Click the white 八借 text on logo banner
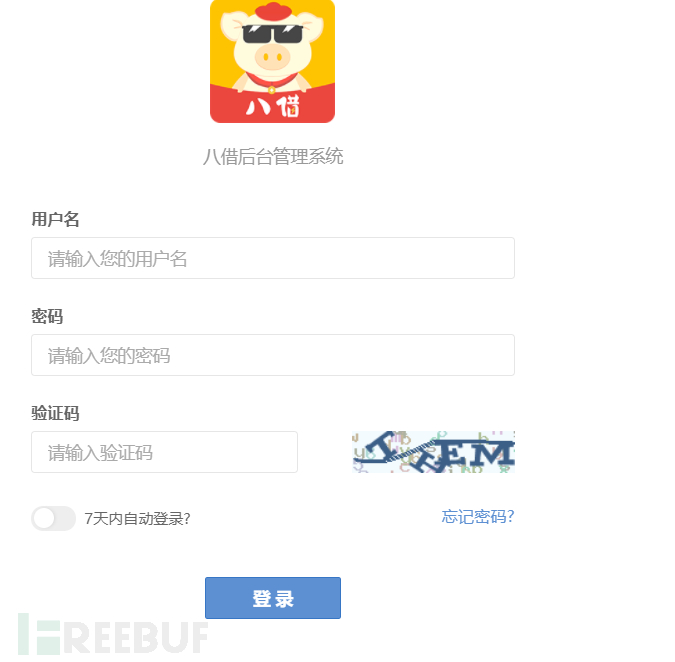This screenshot has height=662, width=675. pos(272,106)
